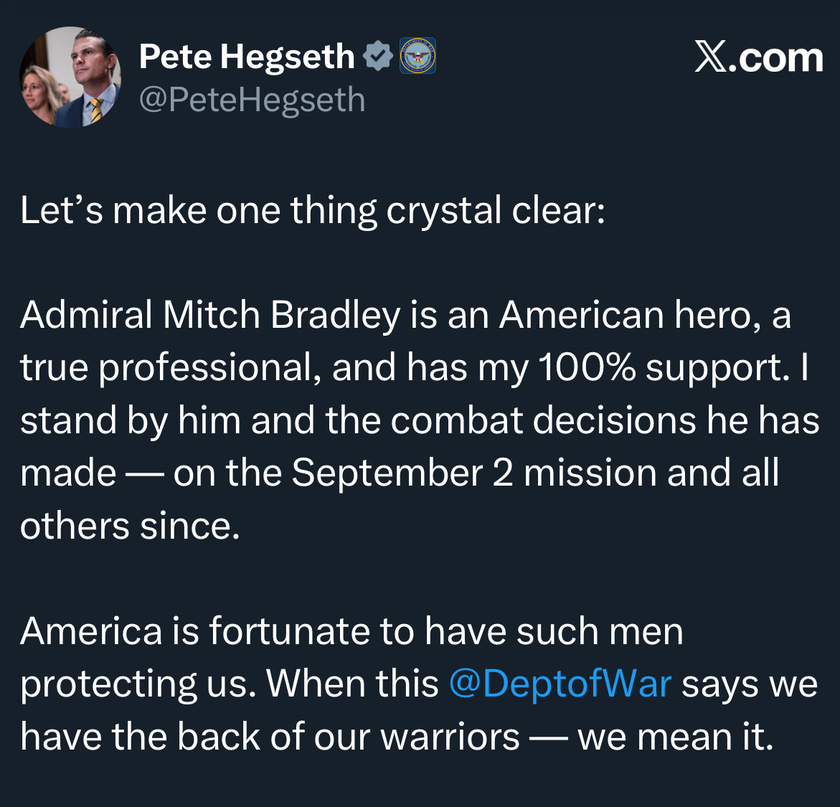
Task: Click the "others since." line of text
Action: (x=131, y=525)
